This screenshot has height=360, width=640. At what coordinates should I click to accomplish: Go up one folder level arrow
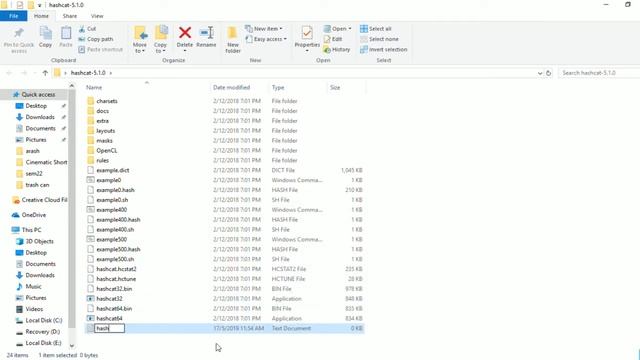click(45, 73)
